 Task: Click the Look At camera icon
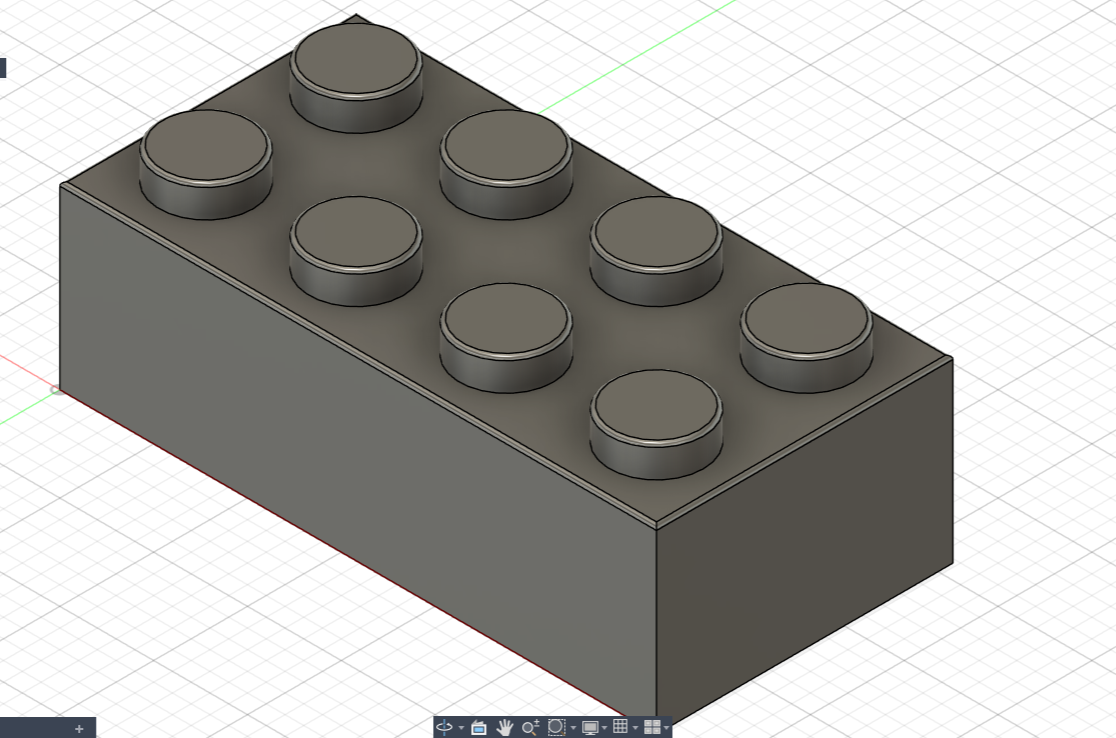(479, 727)
